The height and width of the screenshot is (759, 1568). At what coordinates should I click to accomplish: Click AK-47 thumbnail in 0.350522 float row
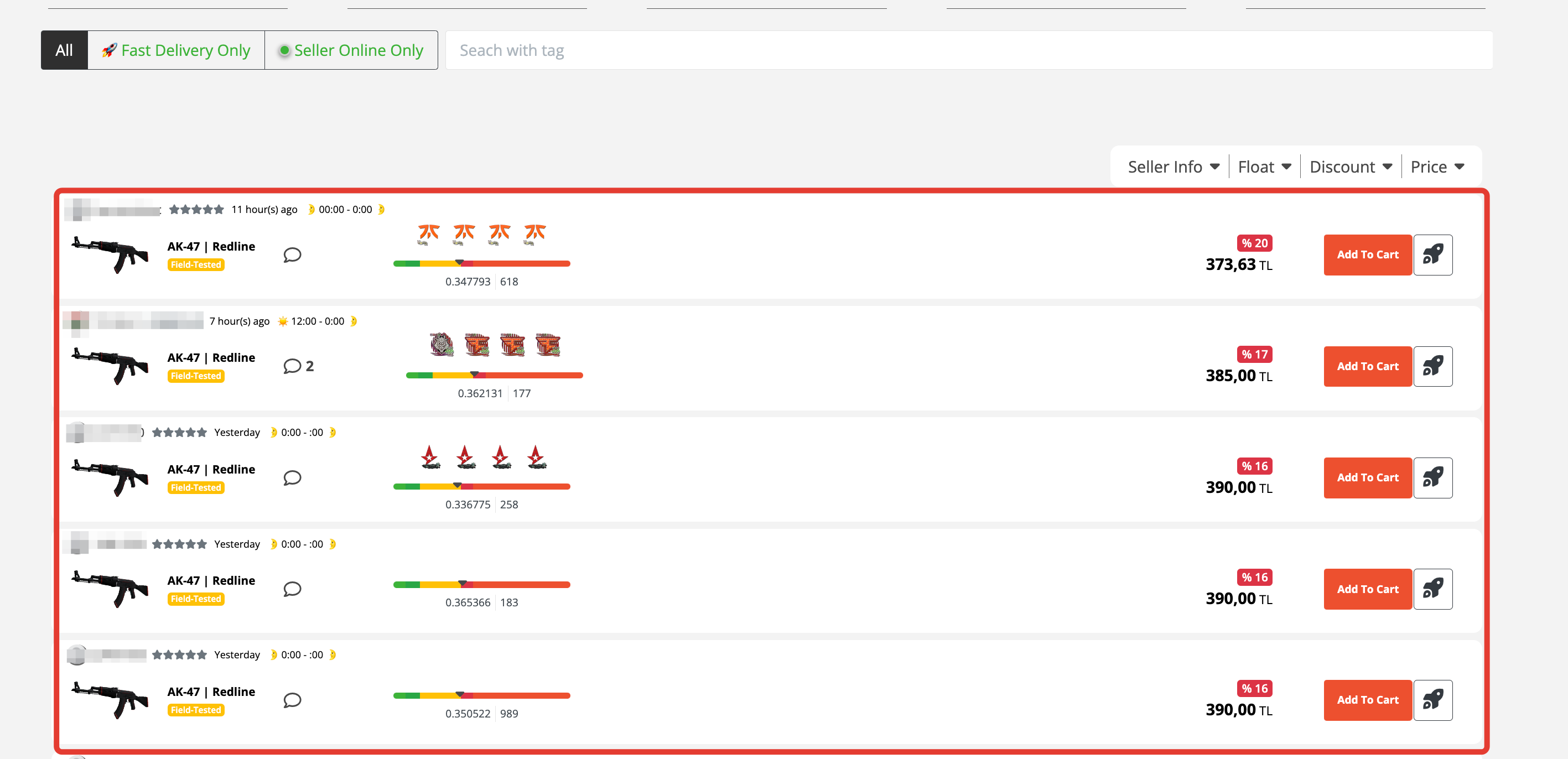tap(110, 699)
